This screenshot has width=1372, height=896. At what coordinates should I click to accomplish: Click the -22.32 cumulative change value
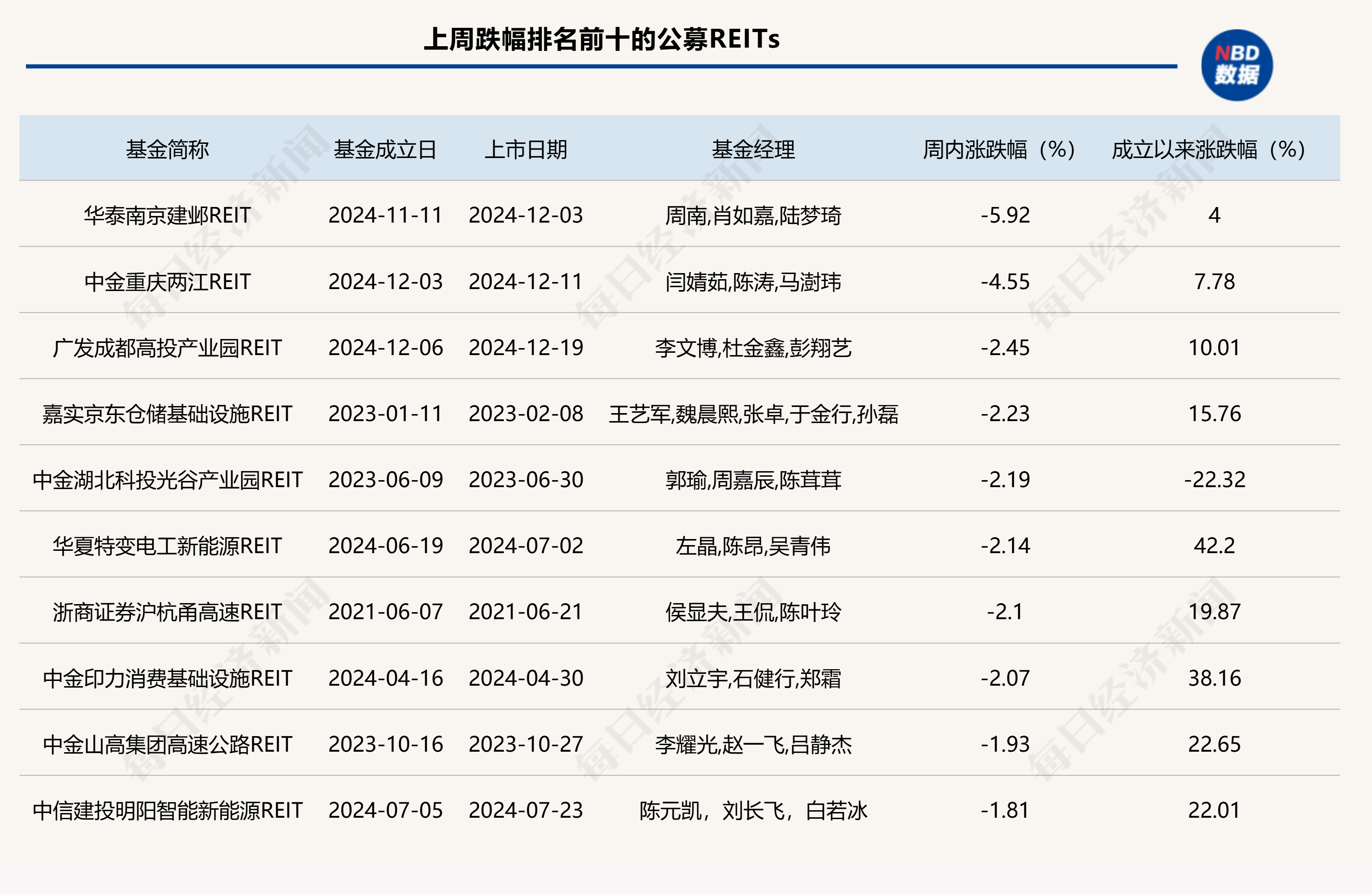pos(1215,480)
